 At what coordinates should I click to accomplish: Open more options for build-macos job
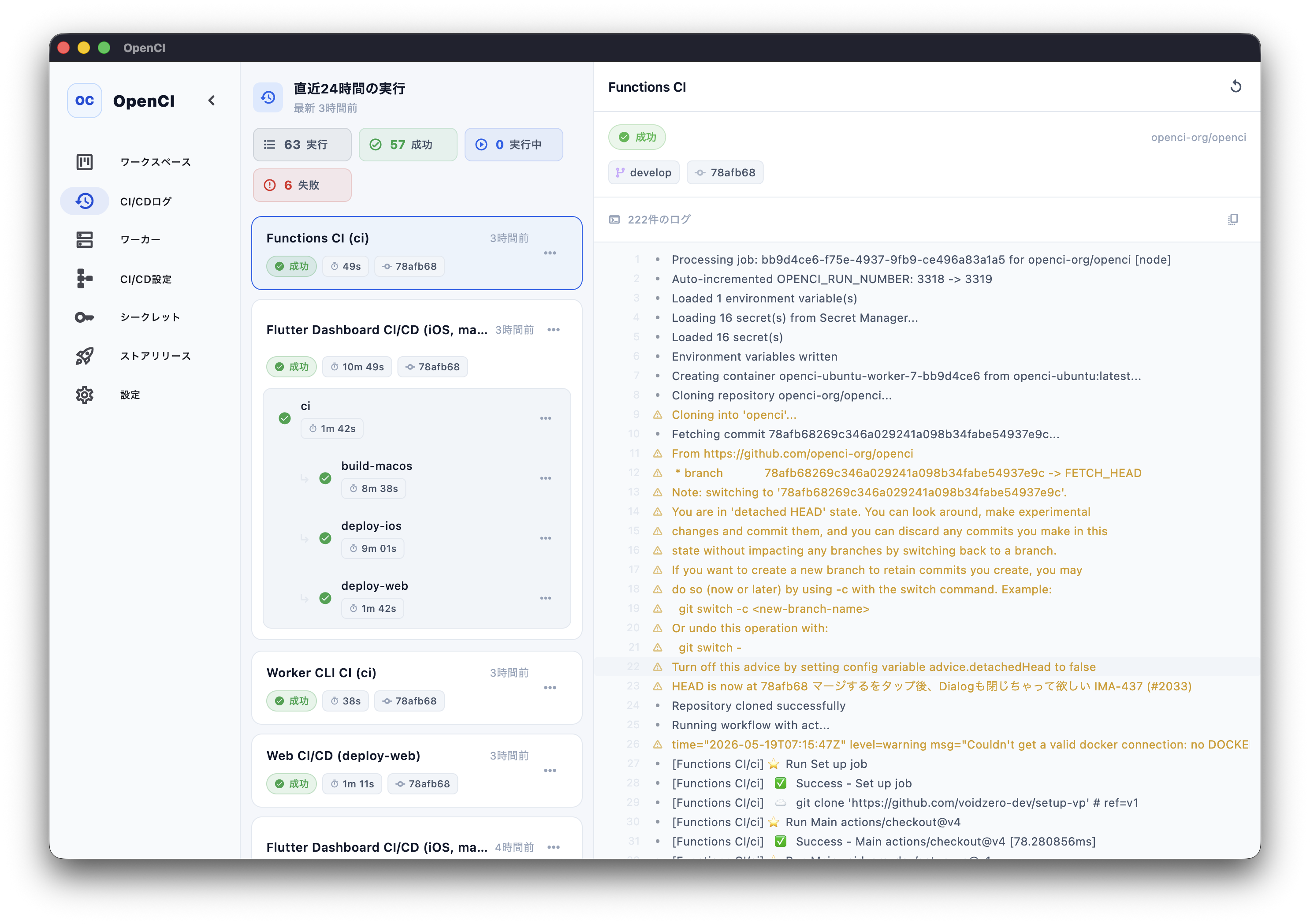point(545,478)
